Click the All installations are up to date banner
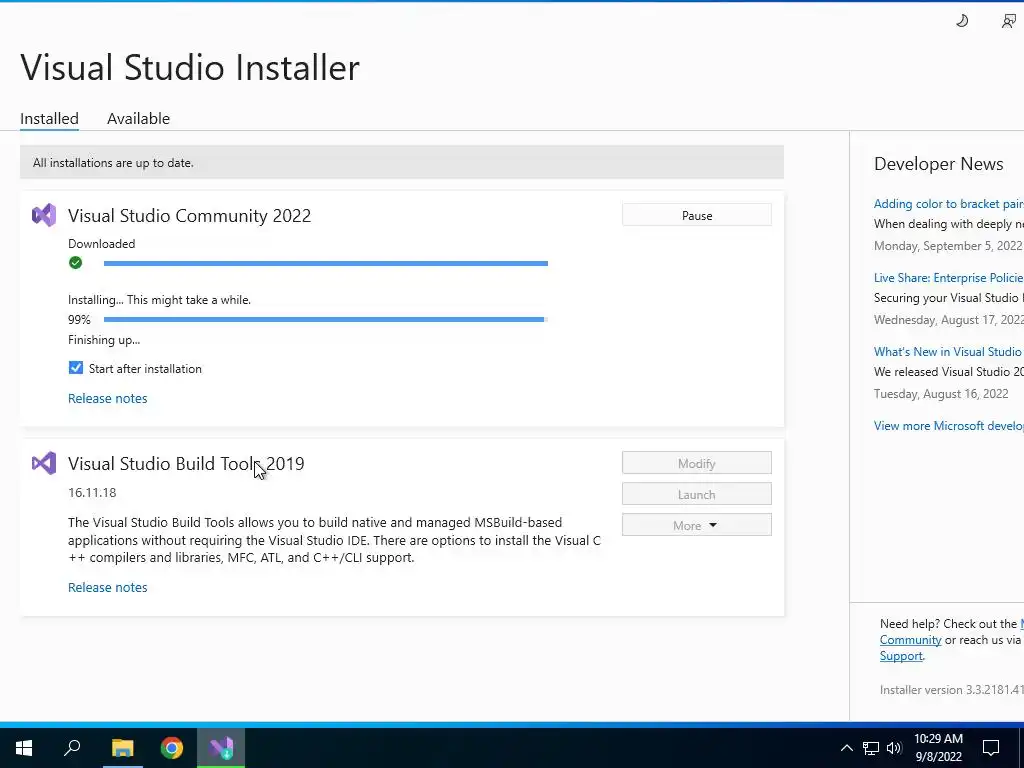 [x=402, y=163]
